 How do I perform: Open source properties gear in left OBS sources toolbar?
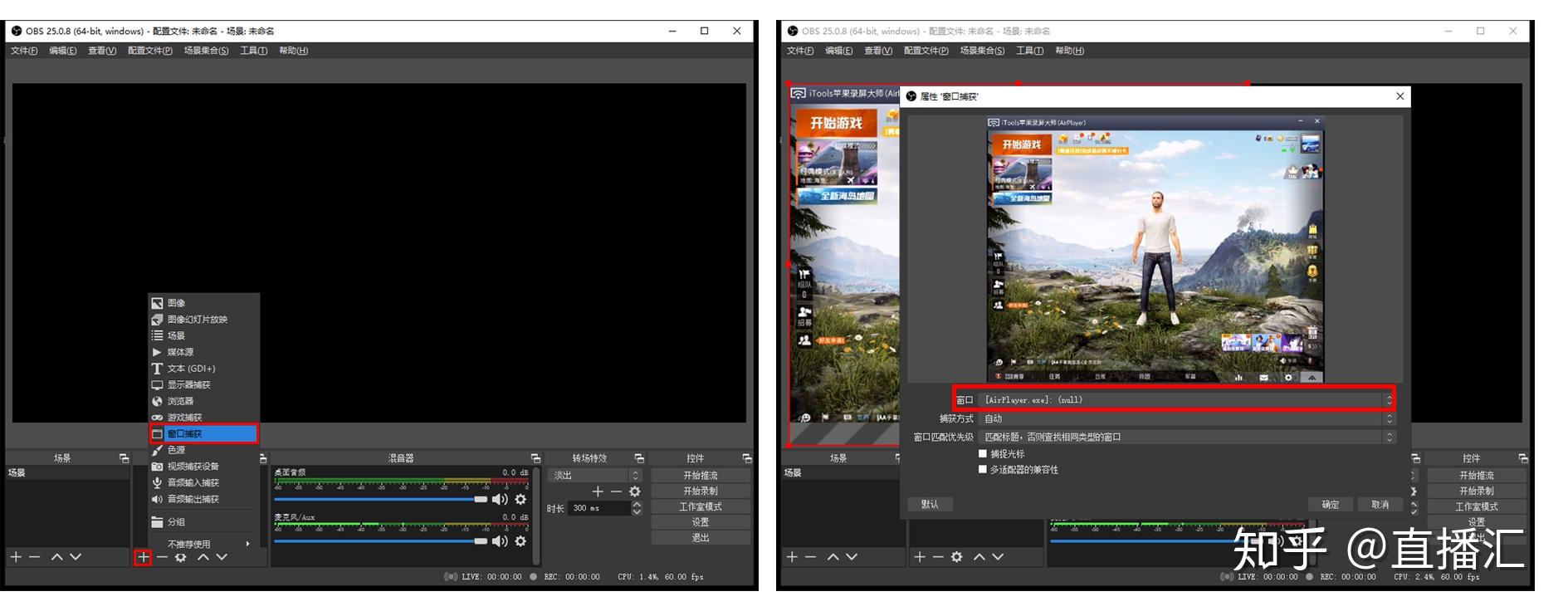(181, 557)
